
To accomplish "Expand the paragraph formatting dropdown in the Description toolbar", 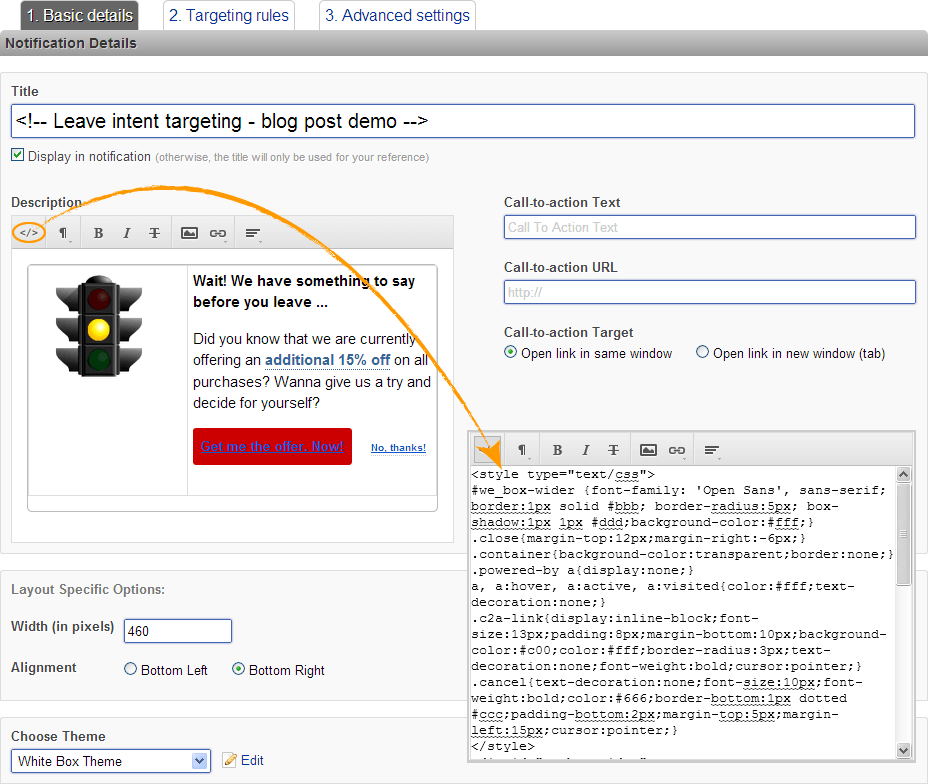I will (63, 233).
